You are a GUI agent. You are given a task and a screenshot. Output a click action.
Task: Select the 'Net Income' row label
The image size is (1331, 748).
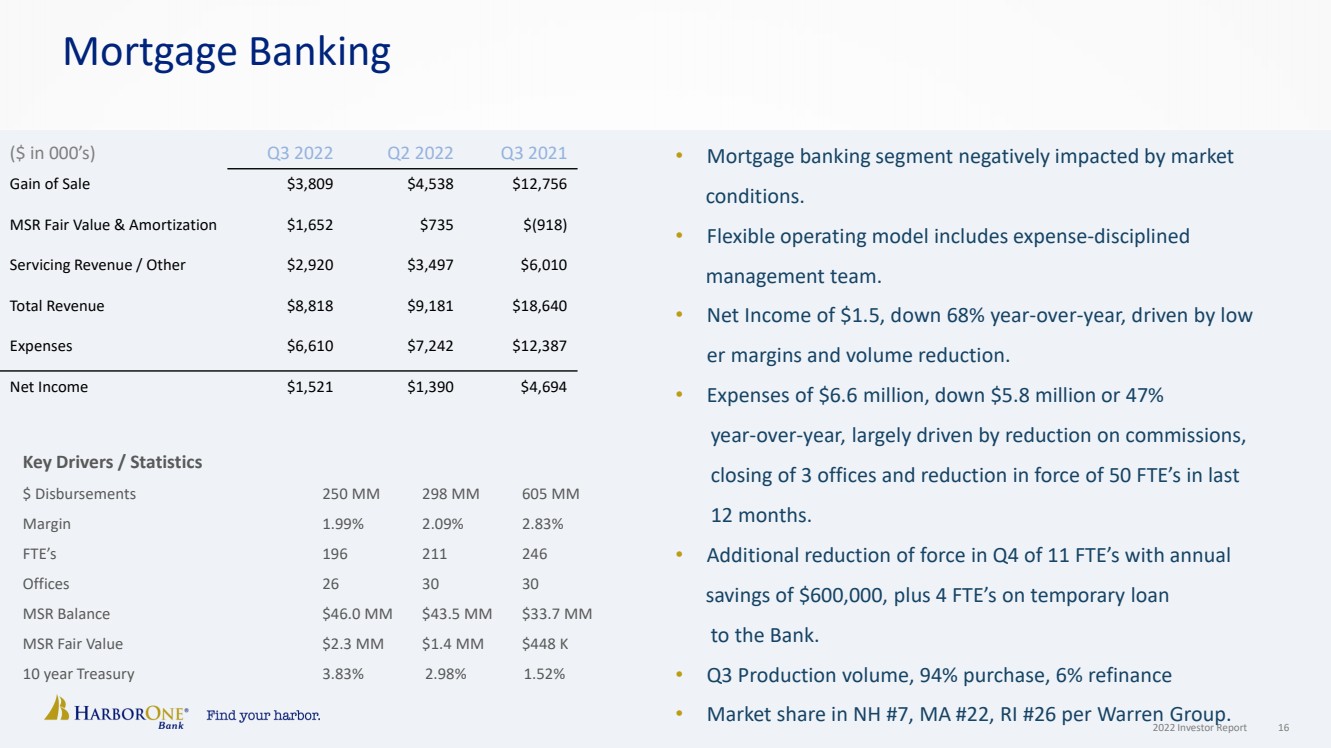point(49,387)
